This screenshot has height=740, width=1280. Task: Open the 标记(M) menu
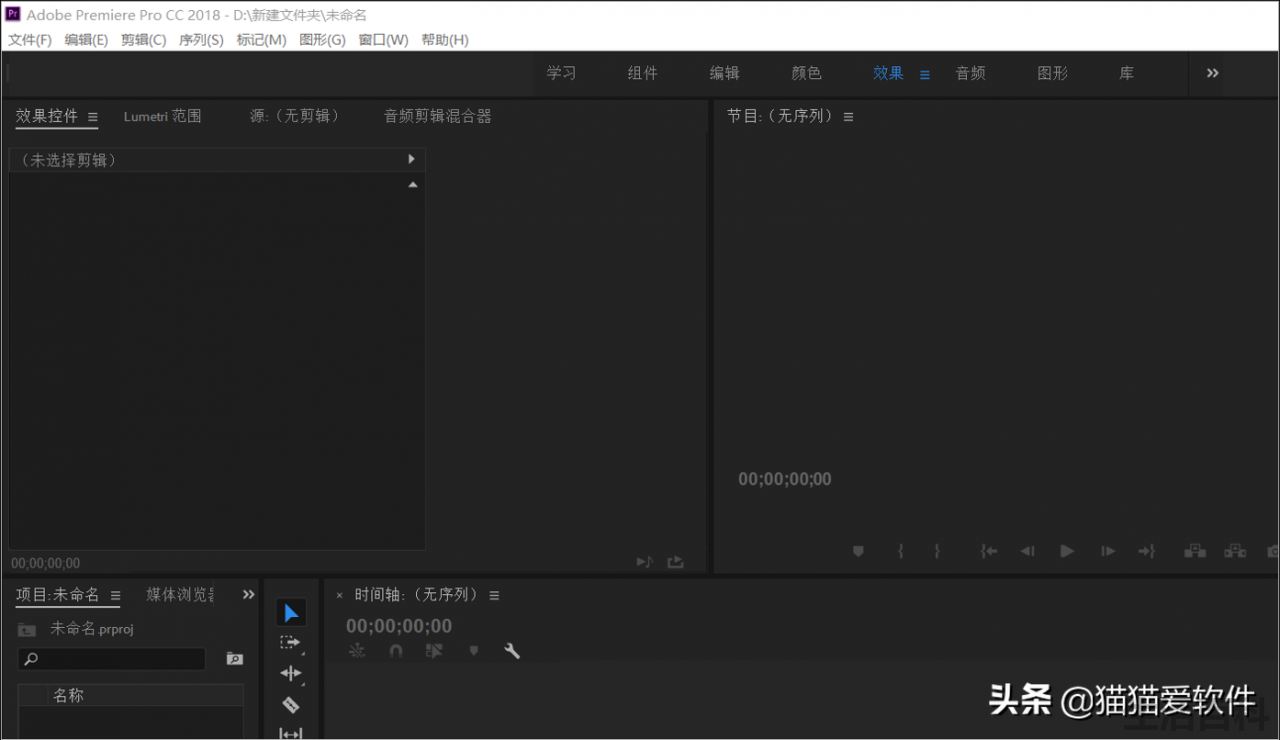click(261, 40)
